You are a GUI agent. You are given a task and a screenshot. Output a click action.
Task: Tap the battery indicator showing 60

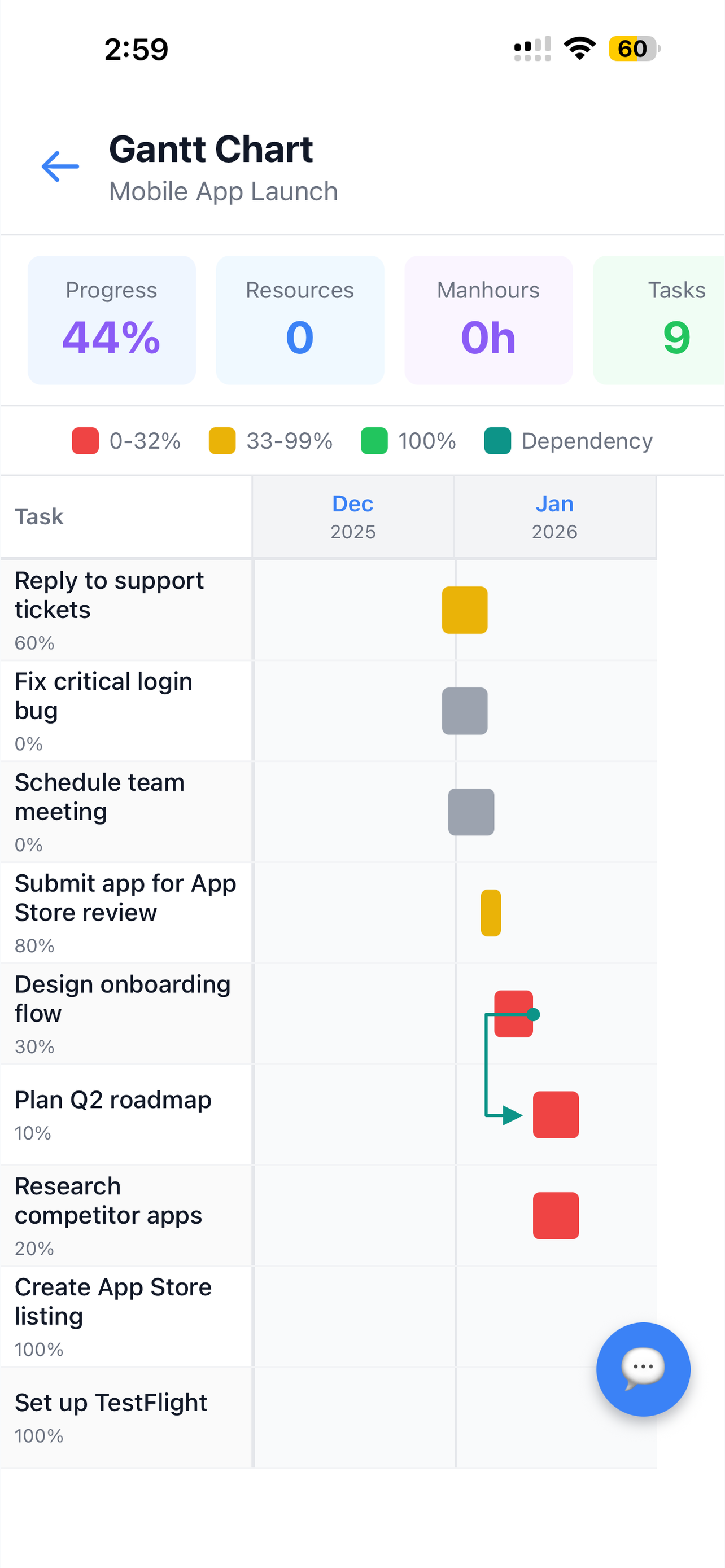click(x=634, y=49)
